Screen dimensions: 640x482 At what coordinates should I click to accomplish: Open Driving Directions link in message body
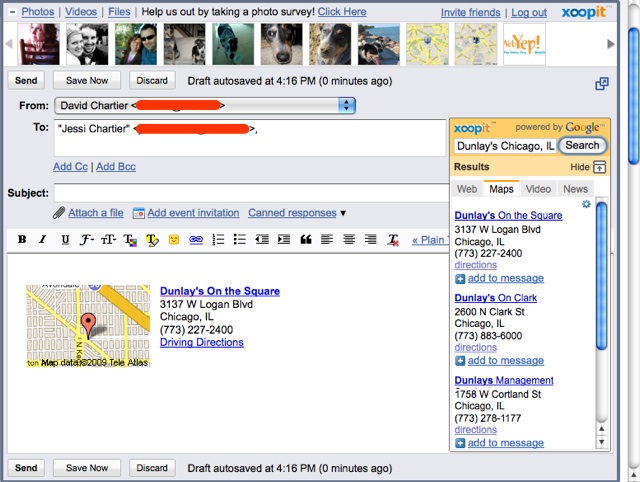pyautogui.click(x=202, y=342)
